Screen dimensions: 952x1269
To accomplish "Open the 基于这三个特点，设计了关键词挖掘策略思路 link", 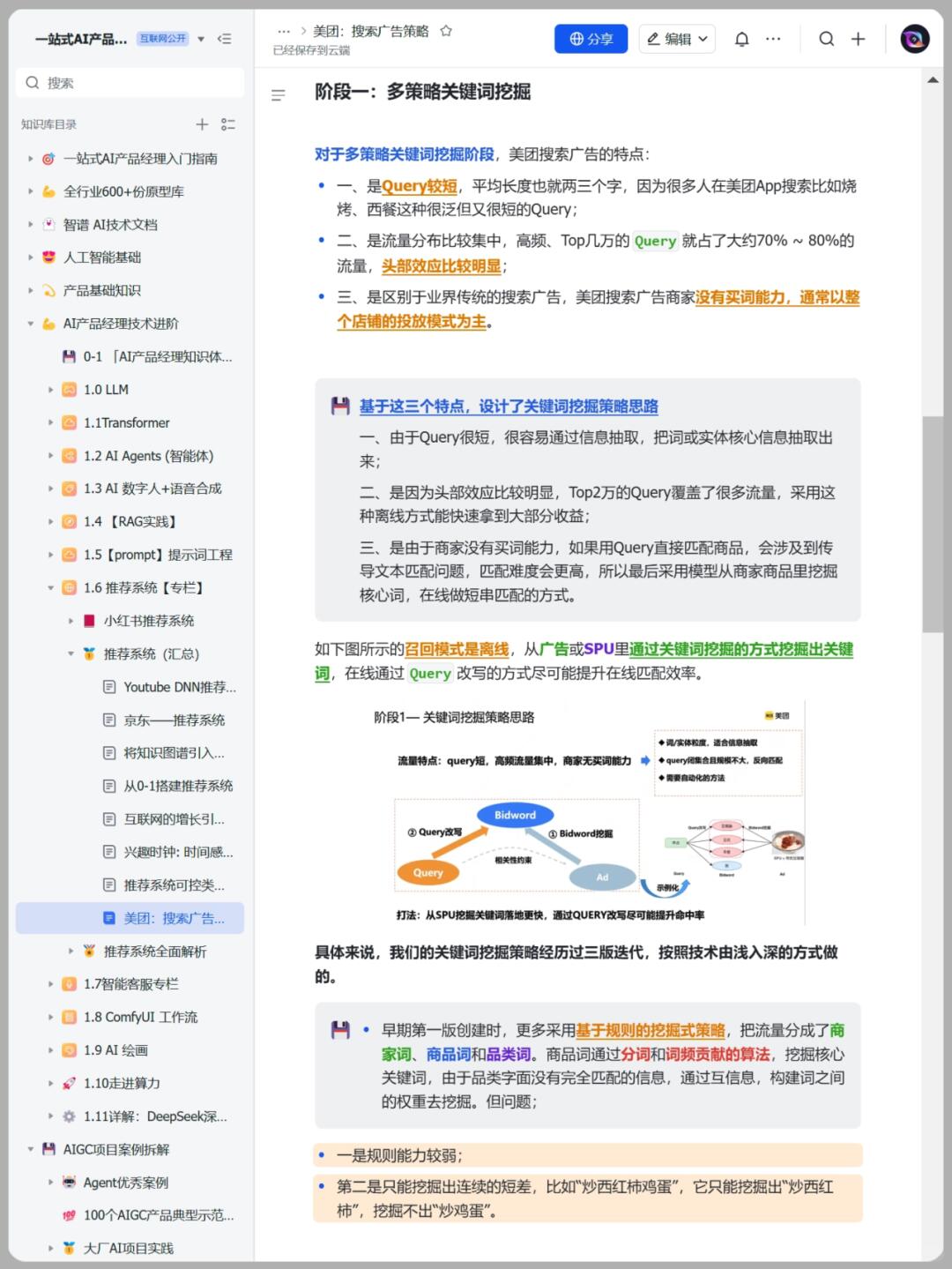I will (x=509, y=407).
